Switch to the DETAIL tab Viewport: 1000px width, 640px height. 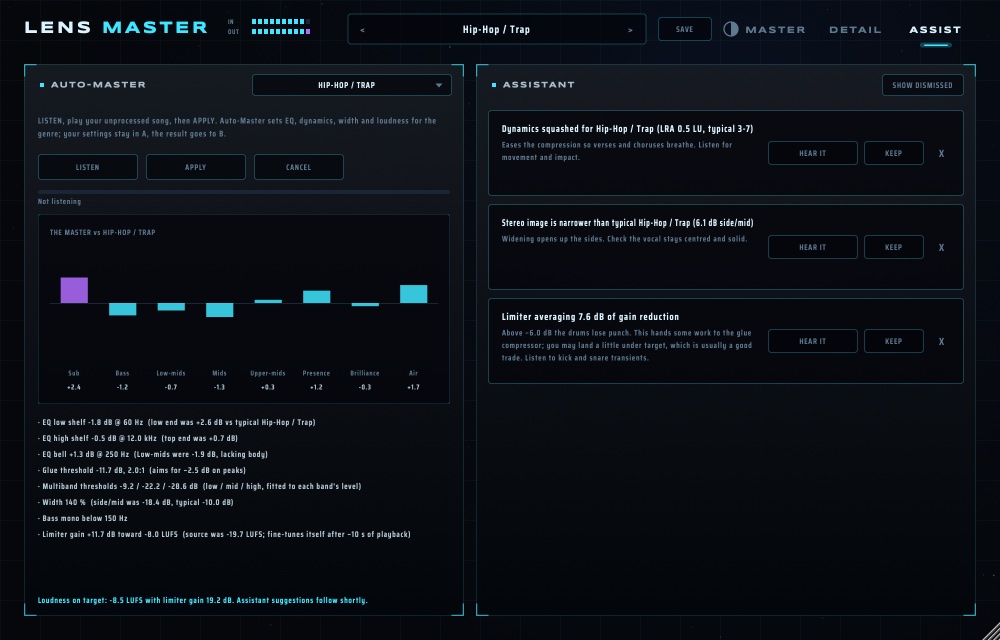[x=855, y=29]
